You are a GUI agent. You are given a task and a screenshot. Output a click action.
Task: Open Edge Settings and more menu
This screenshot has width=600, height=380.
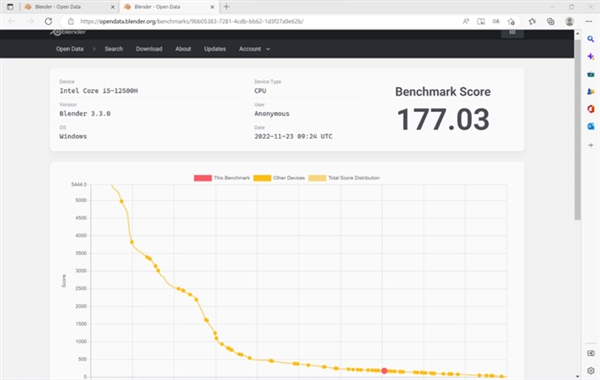coord(589,21)
